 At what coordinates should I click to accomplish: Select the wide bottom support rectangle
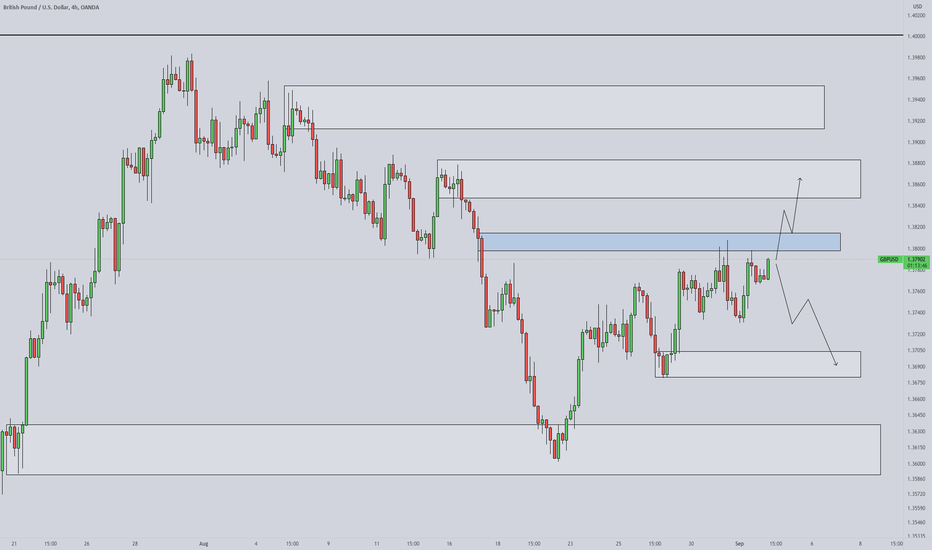443,450
